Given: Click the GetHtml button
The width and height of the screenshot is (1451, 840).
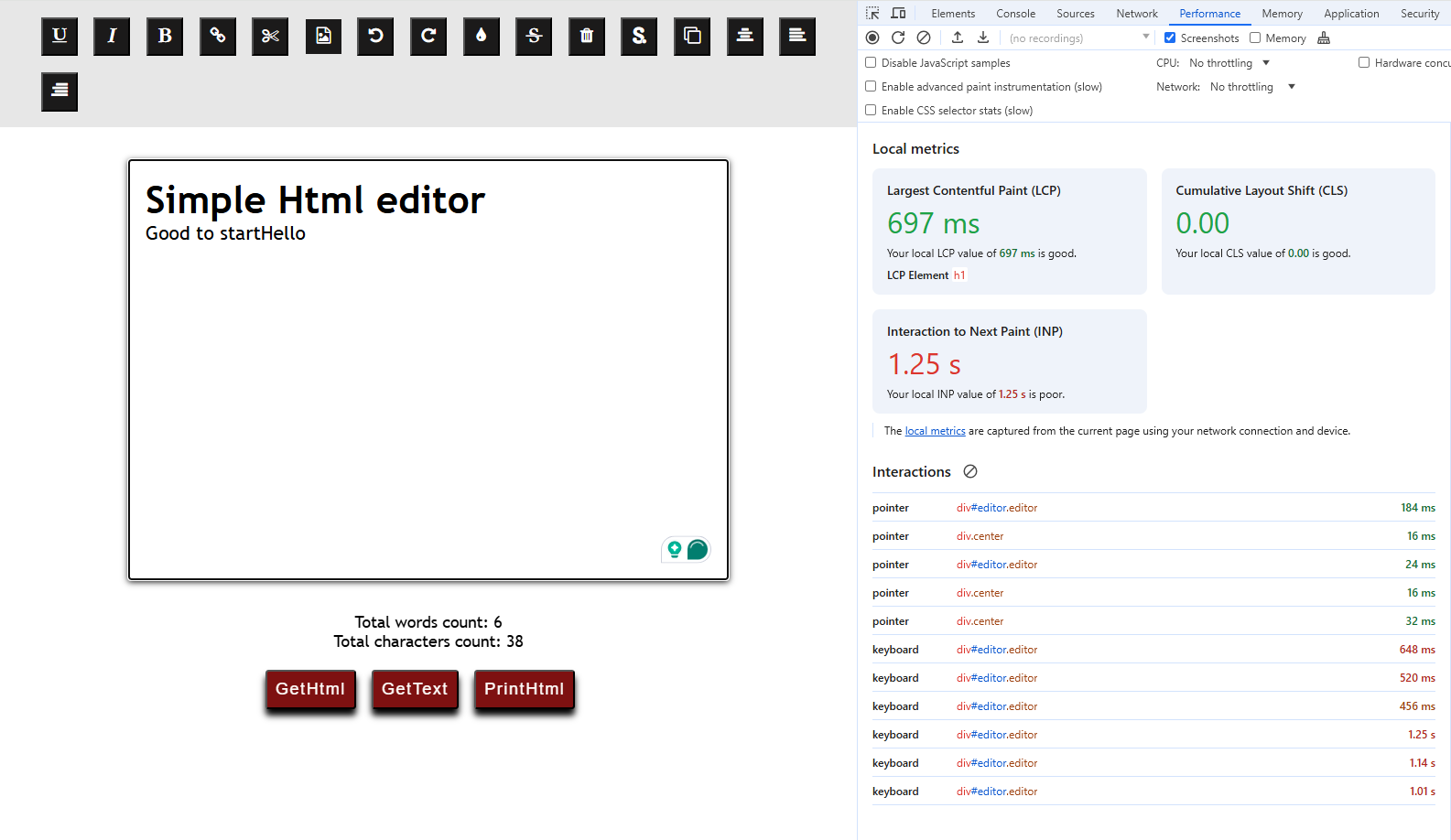Looking at the screenshot, I should pos(310,689).
